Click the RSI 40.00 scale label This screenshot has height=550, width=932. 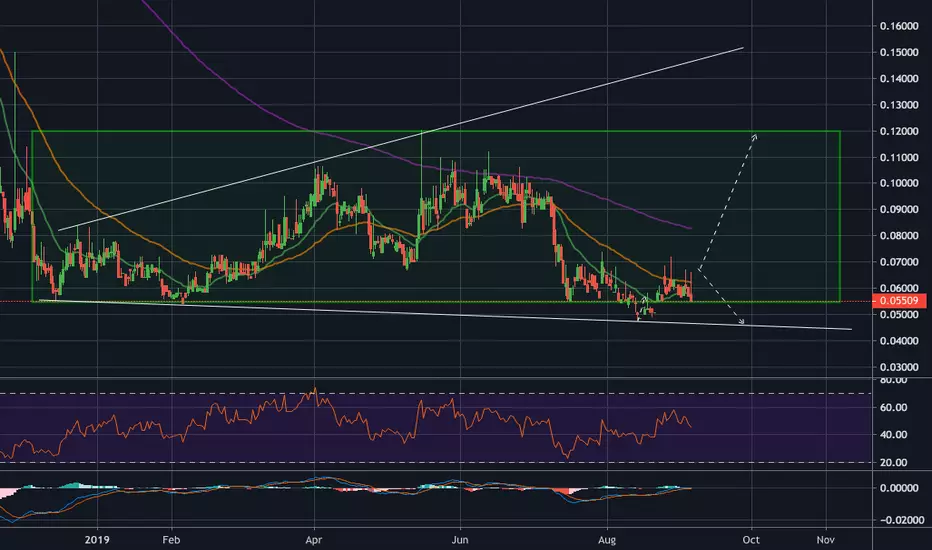click(893, 435)
